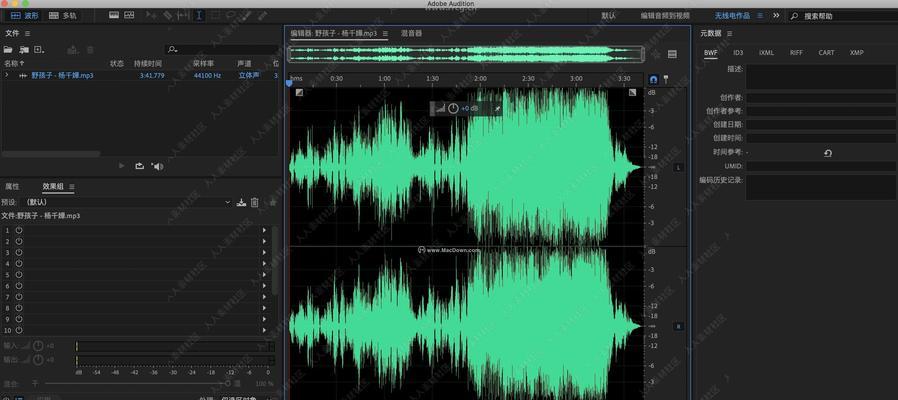Expand effect slot 3 arrow menu

coord(264,252)
